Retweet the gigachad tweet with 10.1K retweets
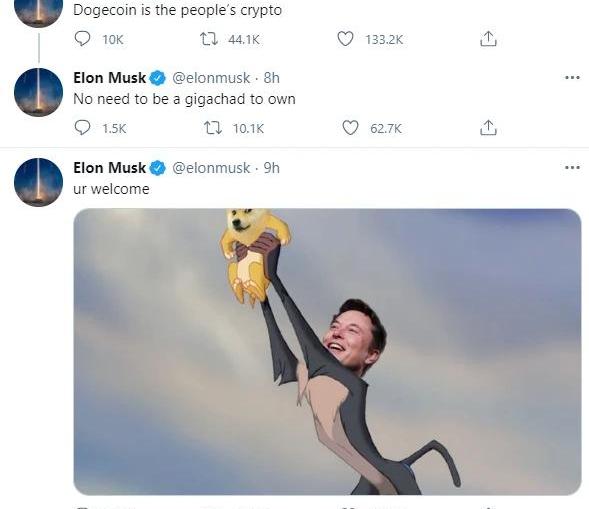This screenshot has width=589, height=509. pyautogui.click(x=213, y=128)
